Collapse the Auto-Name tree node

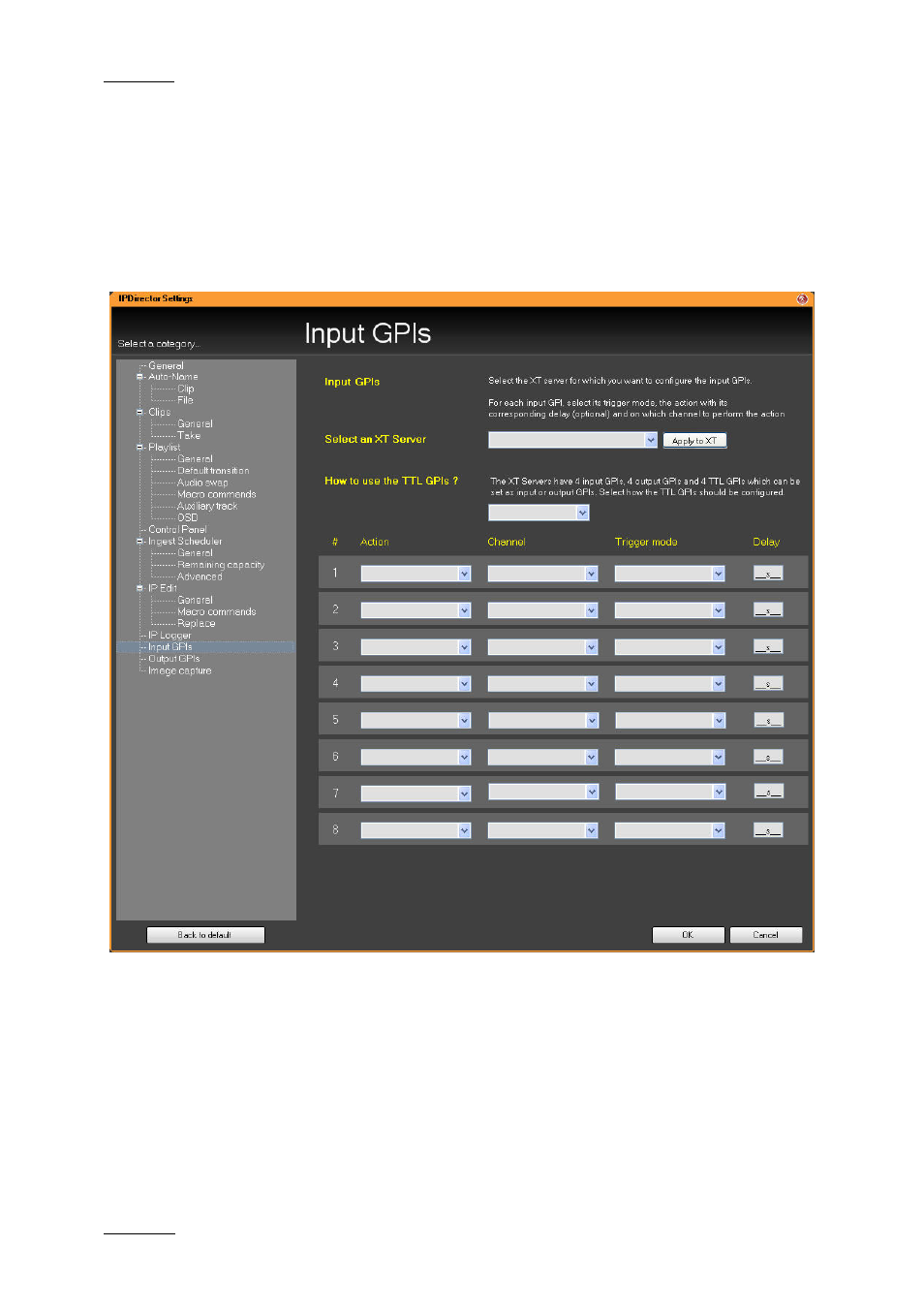click(139, 377)
